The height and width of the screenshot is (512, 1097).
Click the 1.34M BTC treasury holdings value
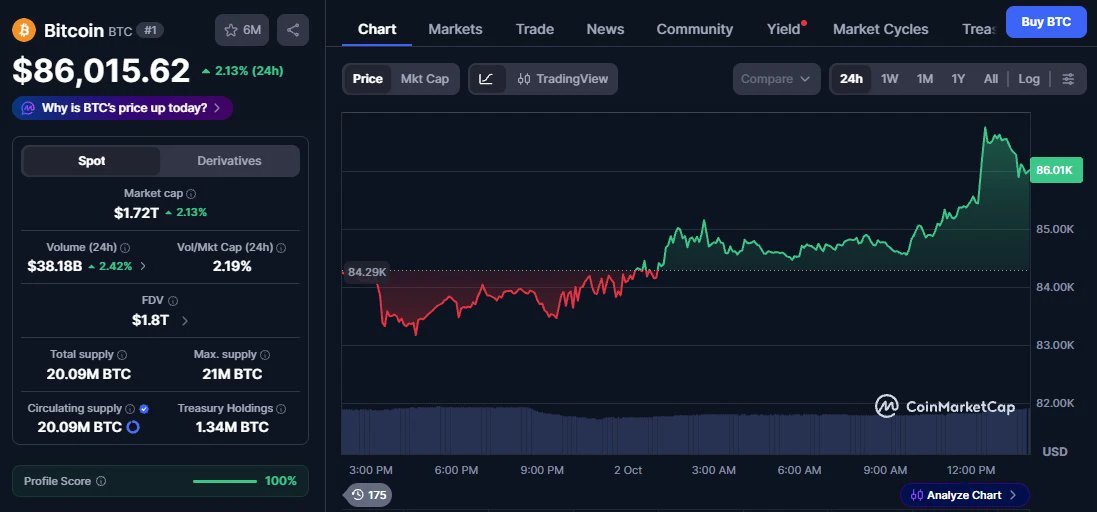232,427
